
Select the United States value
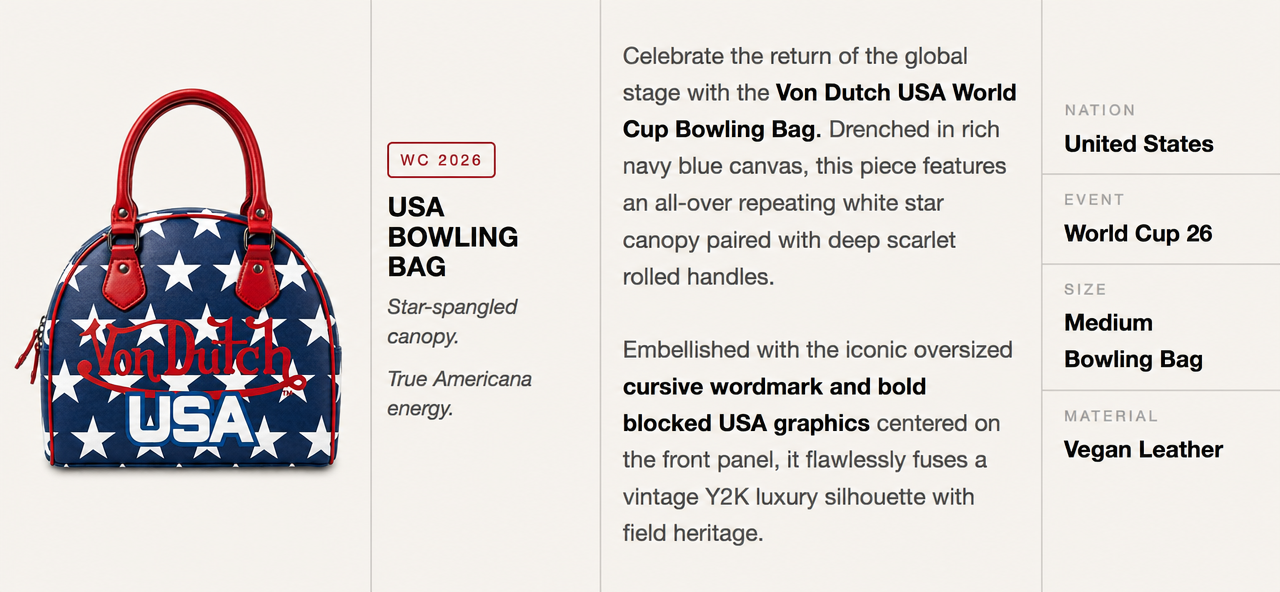(1139, 144)
